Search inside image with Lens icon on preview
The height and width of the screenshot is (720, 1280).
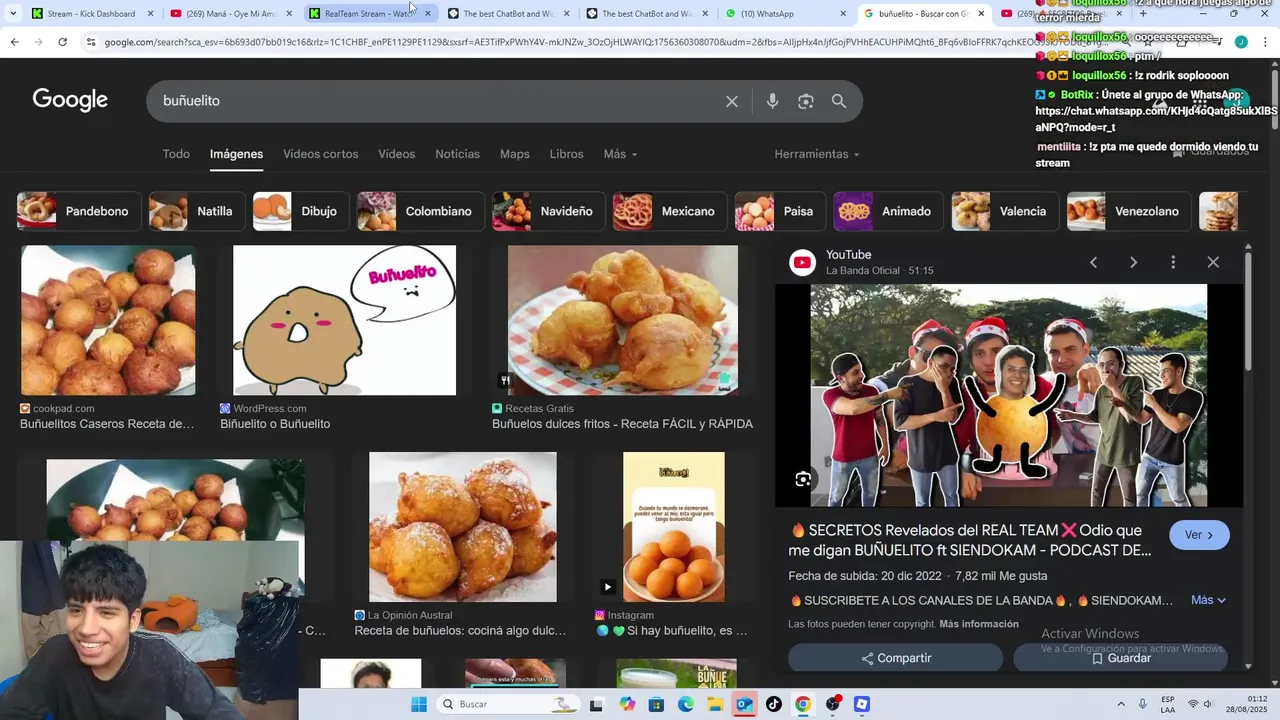point(803,479)
